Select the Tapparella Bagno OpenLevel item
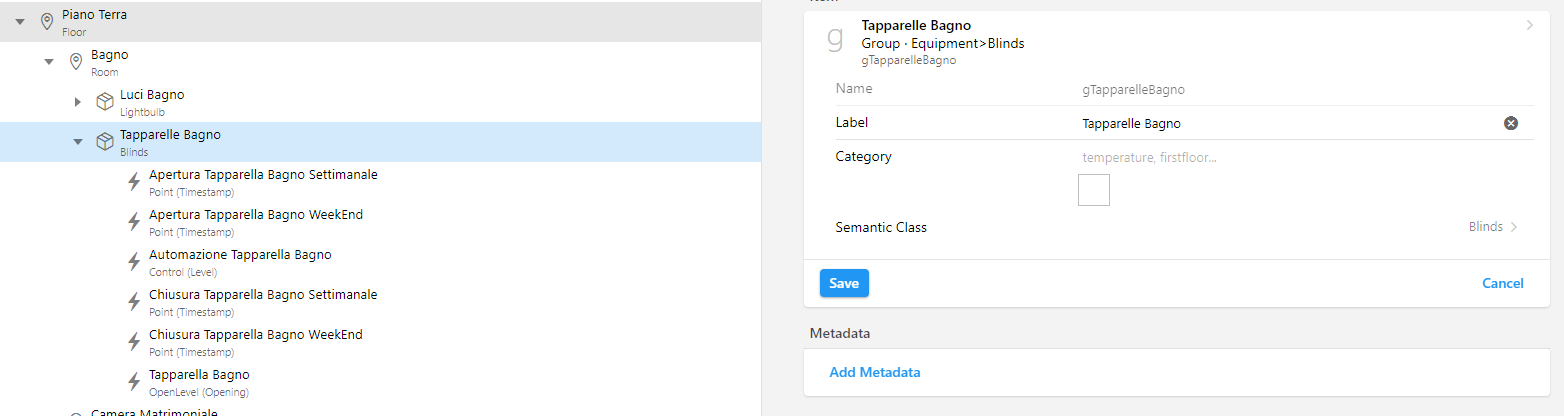 [x=198, y=375]
